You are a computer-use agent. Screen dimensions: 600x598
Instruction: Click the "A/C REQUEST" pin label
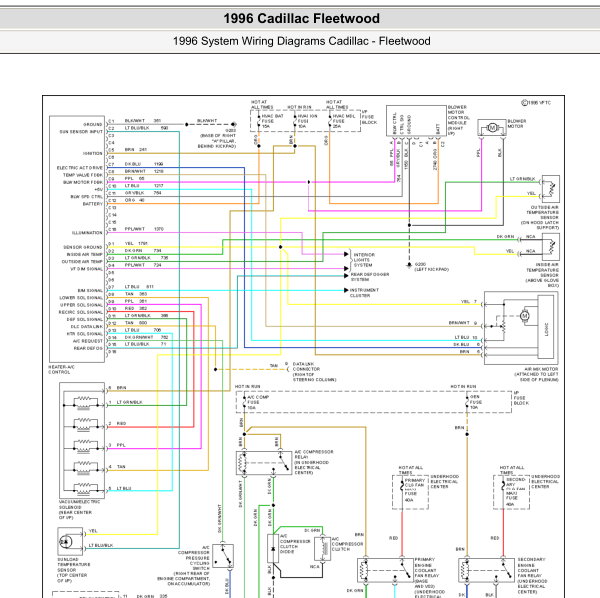[x=88, y=341]
